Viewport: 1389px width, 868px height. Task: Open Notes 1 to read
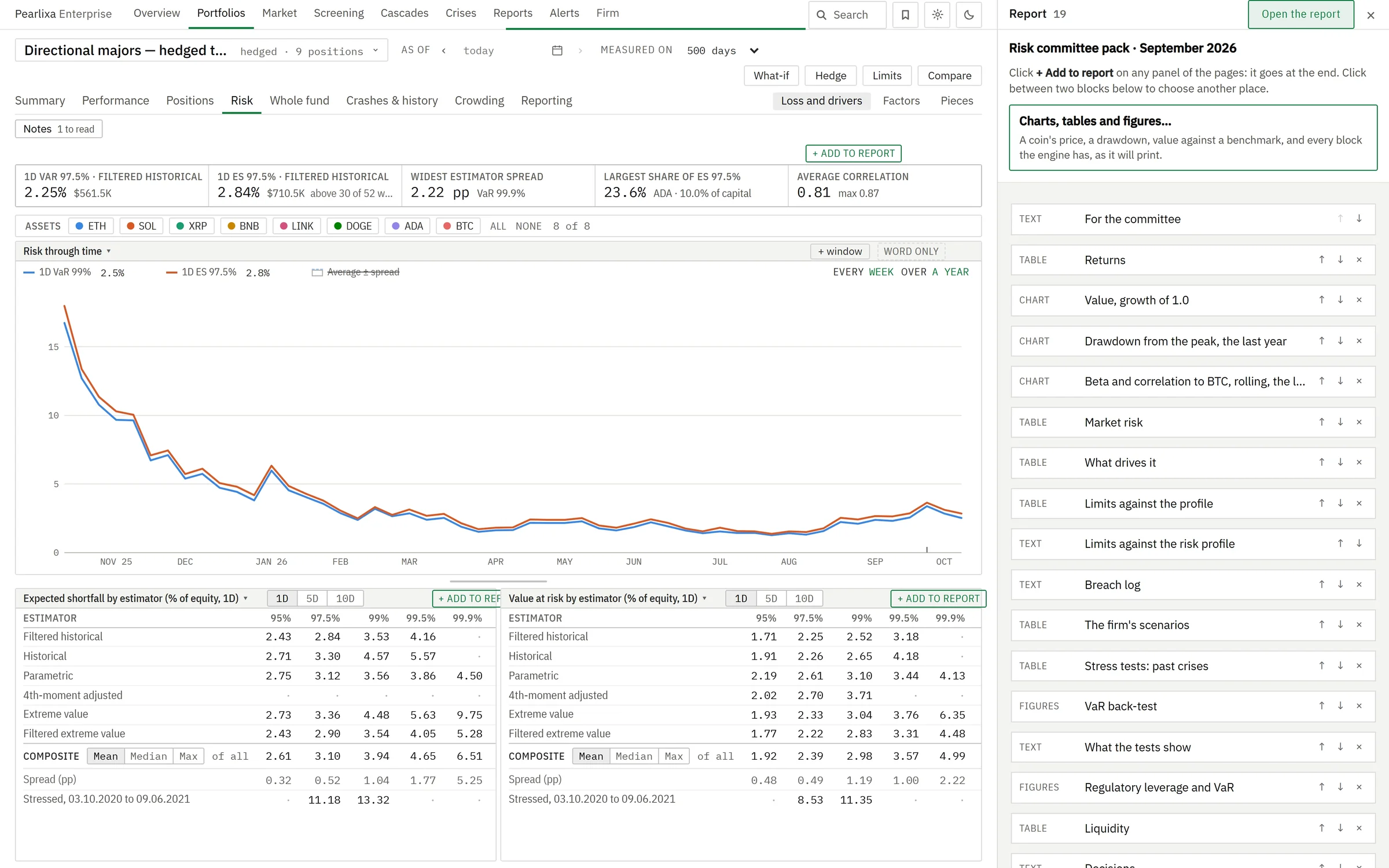click(58, 129)
